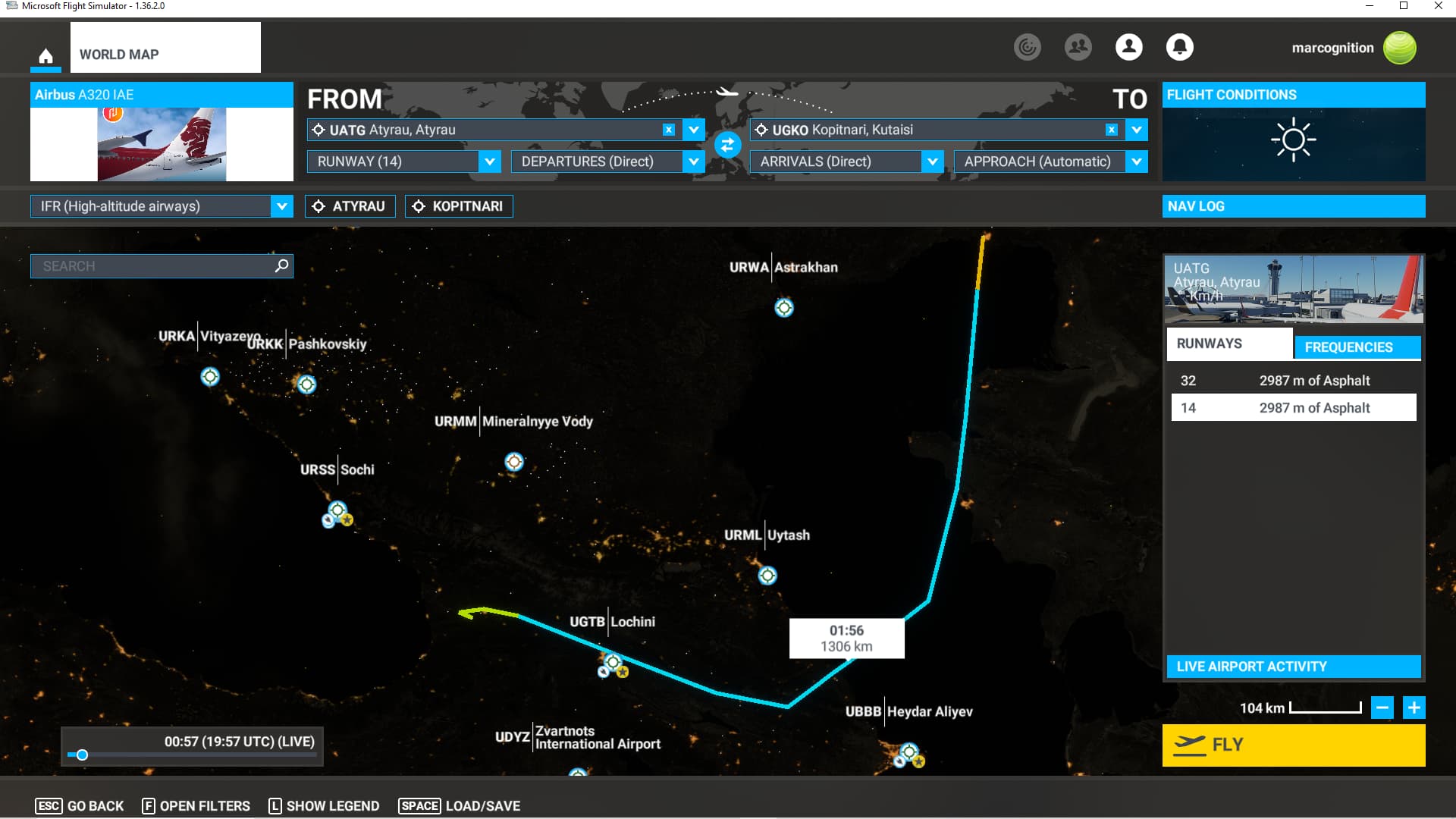Swap departure and arrival airports
1456x819 pixels.
click(x=727, y=145)
